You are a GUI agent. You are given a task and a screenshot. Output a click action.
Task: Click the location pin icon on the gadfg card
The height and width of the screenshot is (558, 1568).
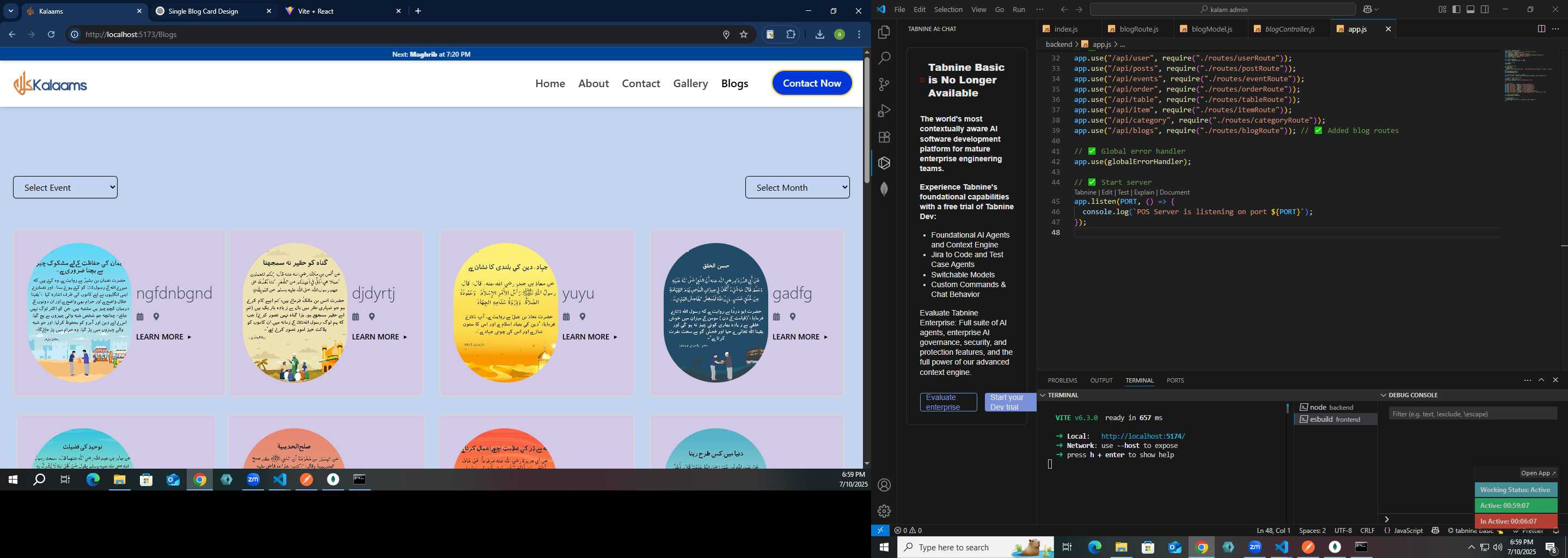pyautogui.click(x=793, y=317)
